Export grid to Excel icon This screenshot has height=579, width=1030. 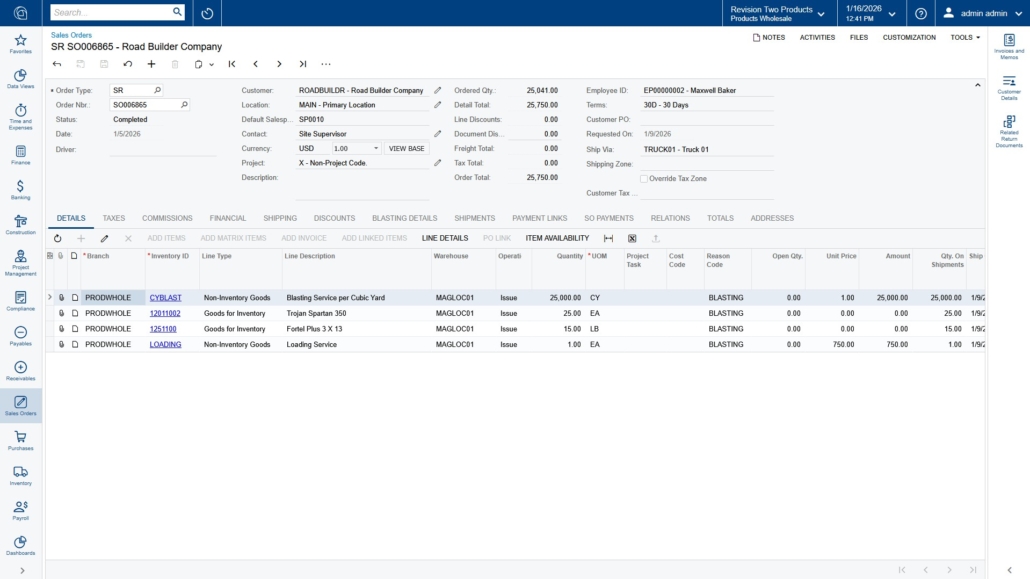tap(632, 238)
